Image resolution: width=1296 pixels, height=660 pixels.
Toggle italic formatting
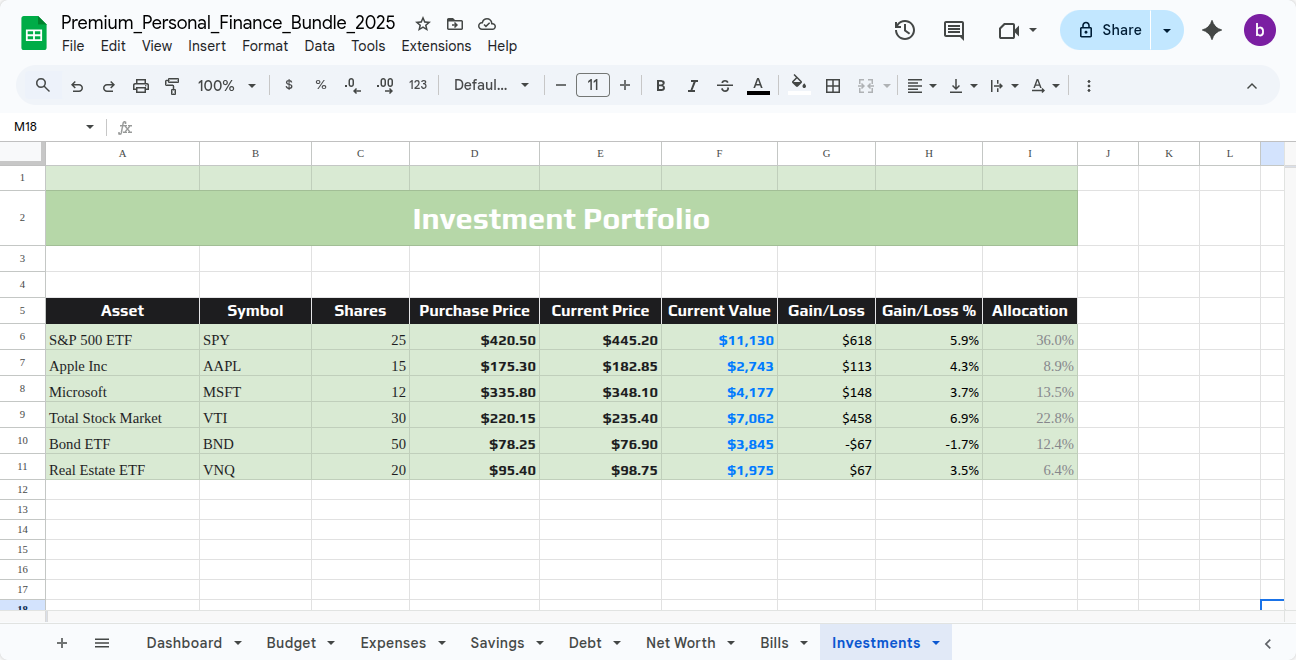tap(692, 86)
